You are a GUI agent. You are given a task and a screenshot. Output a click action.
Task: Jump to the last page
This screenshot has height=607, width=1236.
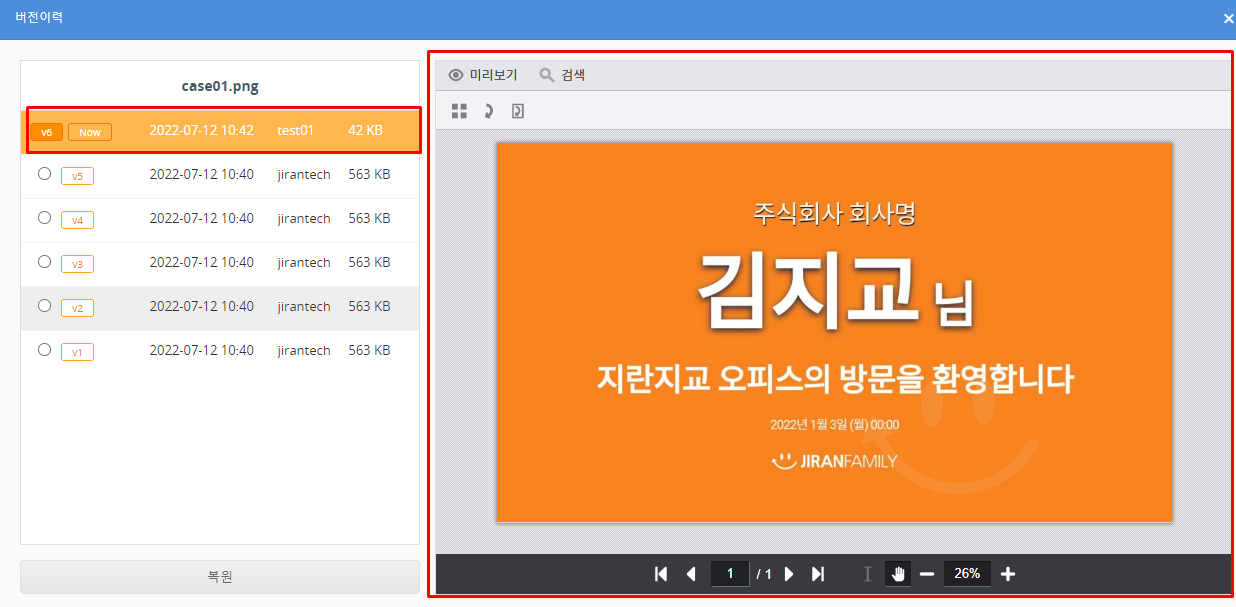818,574
